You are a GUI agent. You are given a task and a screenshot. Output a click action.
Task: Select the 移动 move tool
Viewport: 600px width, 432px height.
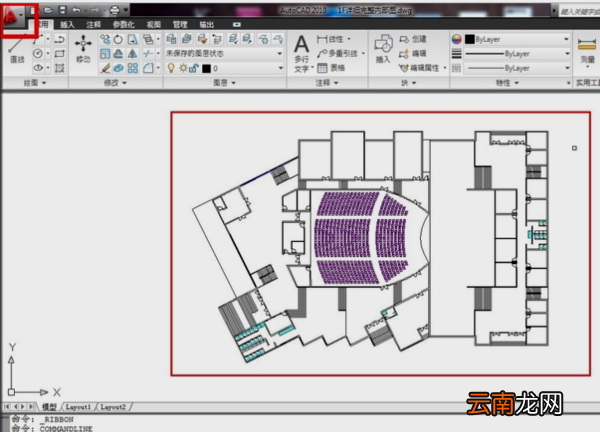(83, 49)
